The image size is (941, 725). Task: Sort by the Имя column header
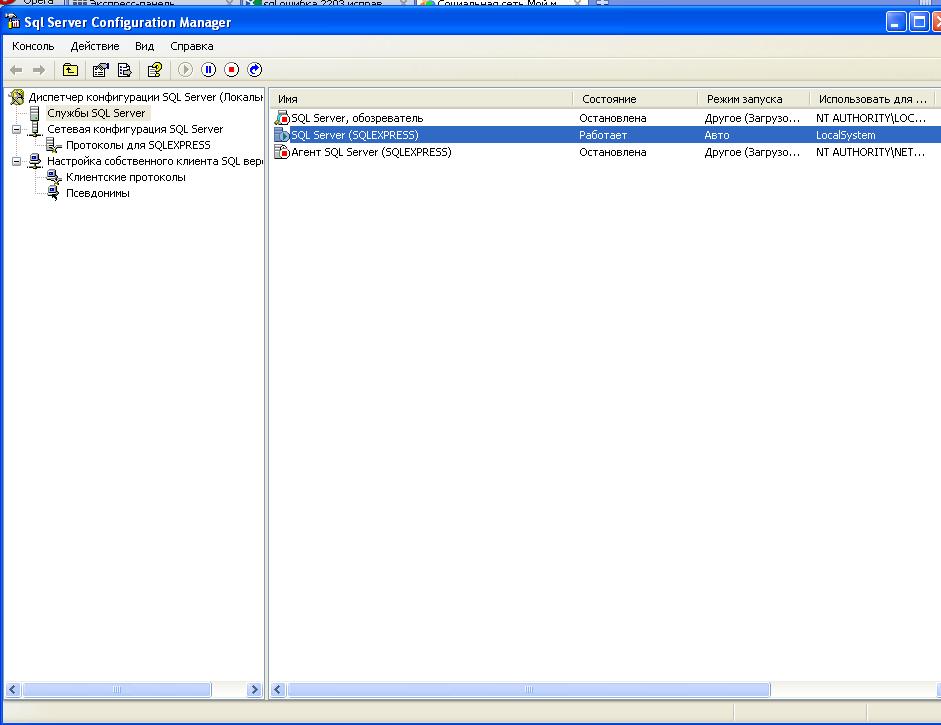[x=421, y=99]
